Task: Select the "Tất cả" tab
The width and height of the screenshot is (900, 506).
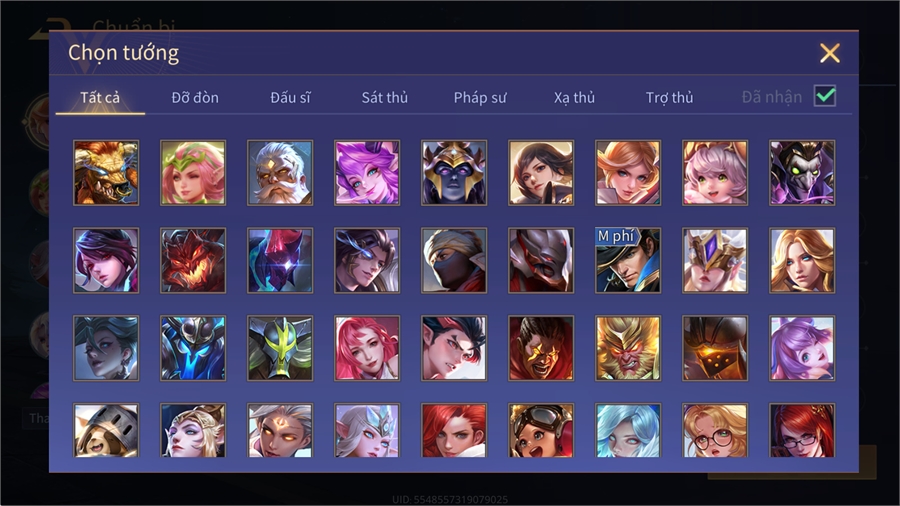Action: (x=100, y=98)
